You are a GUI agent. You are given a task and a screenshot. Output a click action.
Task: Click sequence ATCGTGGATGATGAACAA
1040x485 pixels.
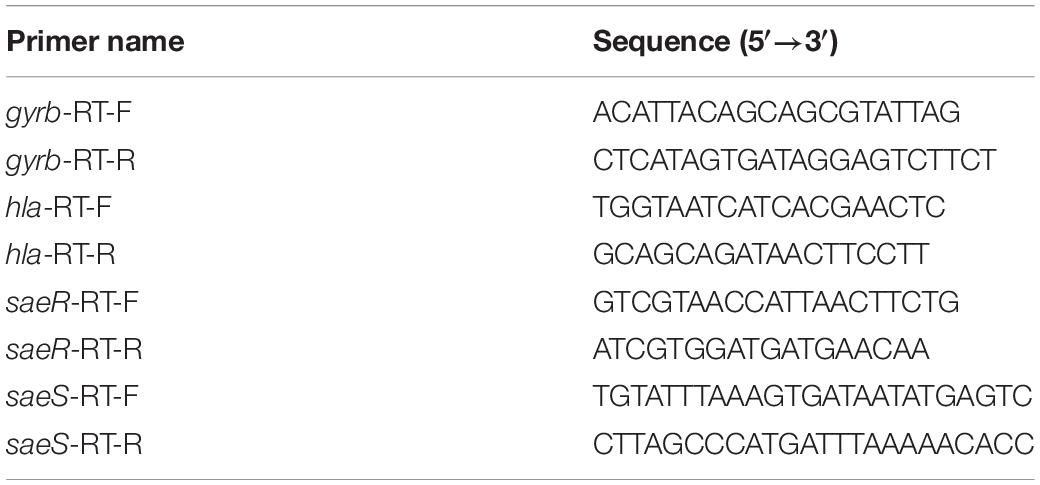coord(761,350)
